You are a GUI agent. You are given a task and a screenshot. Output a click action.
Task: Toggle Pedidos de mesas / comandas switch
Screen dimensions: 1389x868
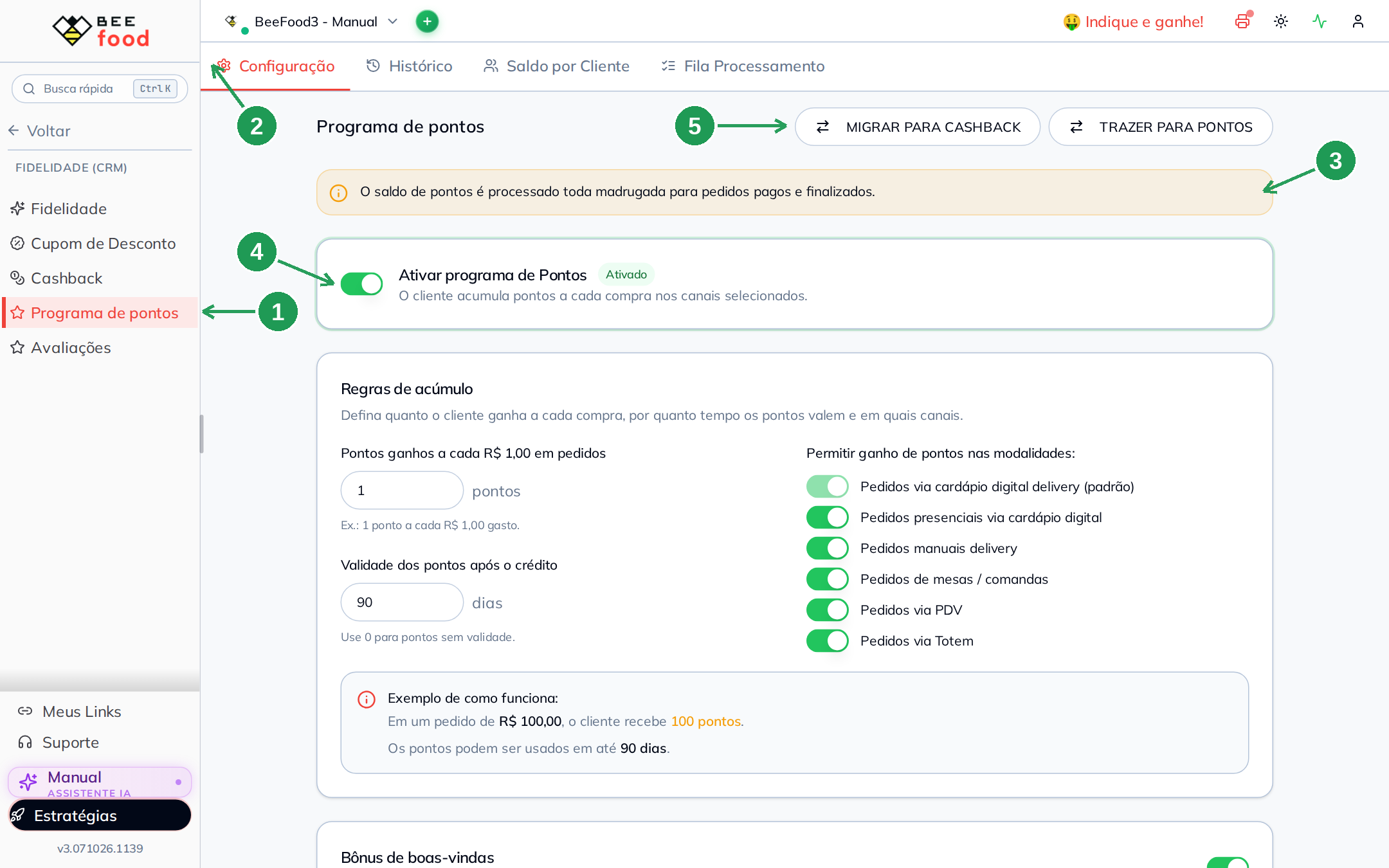[x=828, y=579]
